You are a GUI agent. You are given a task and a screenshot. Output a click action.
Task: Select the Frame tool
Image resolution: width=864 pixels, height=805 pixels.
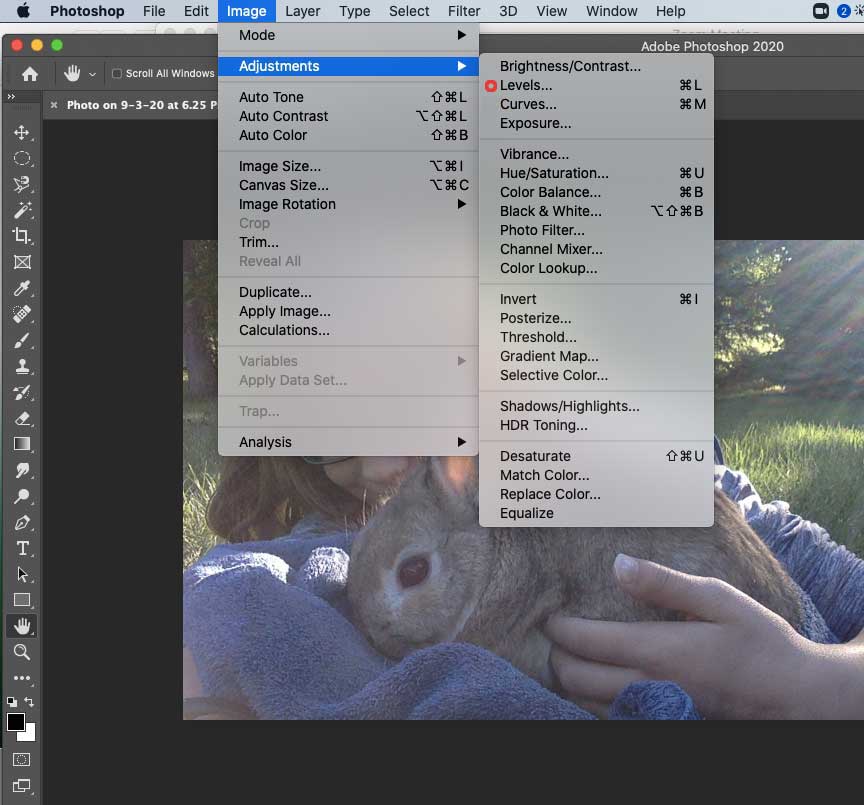point(22,262)
